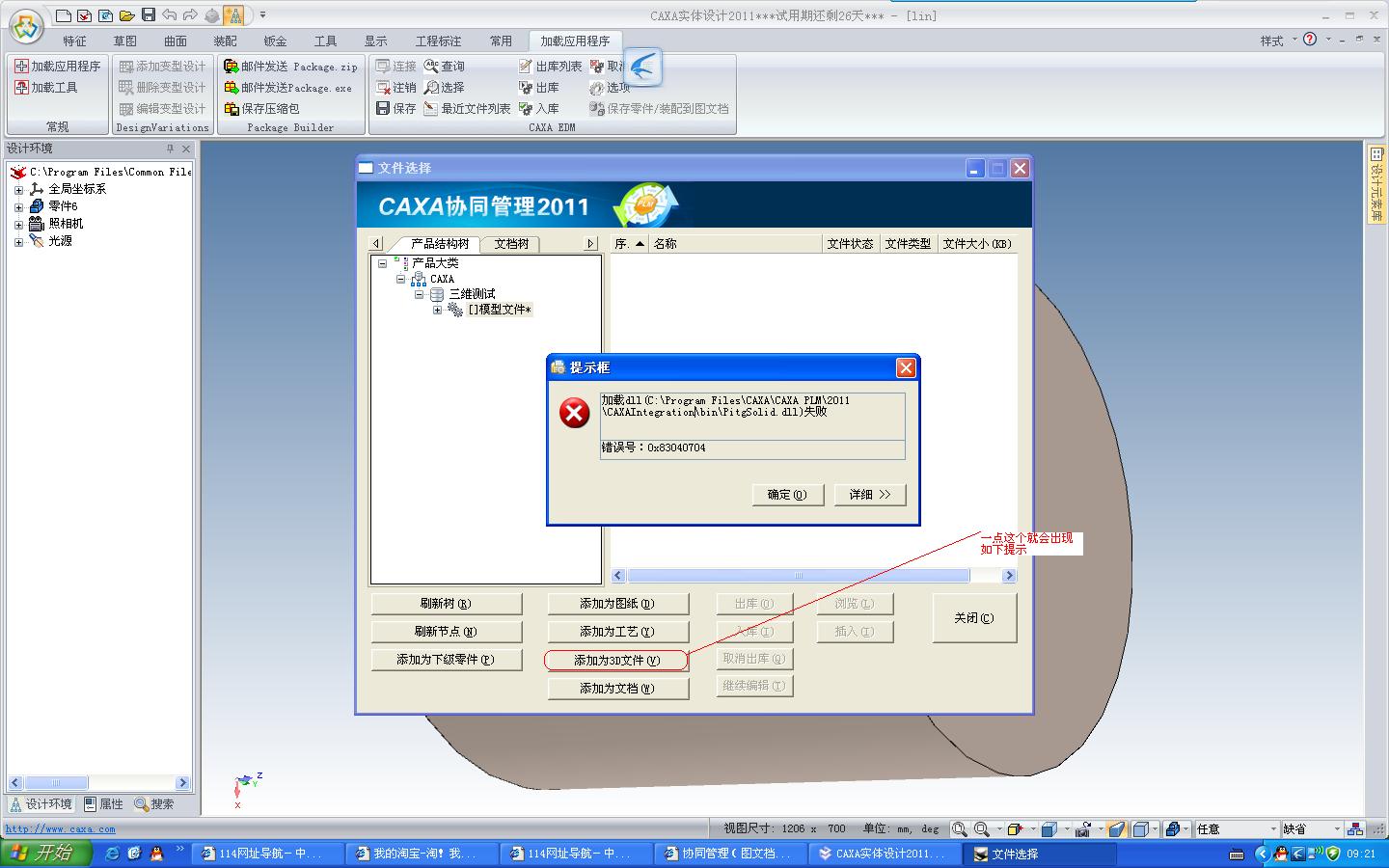Screen dimensions: 1389x868
Task: Expand the 照相机 tree node
Action: (x=18, y=225)
